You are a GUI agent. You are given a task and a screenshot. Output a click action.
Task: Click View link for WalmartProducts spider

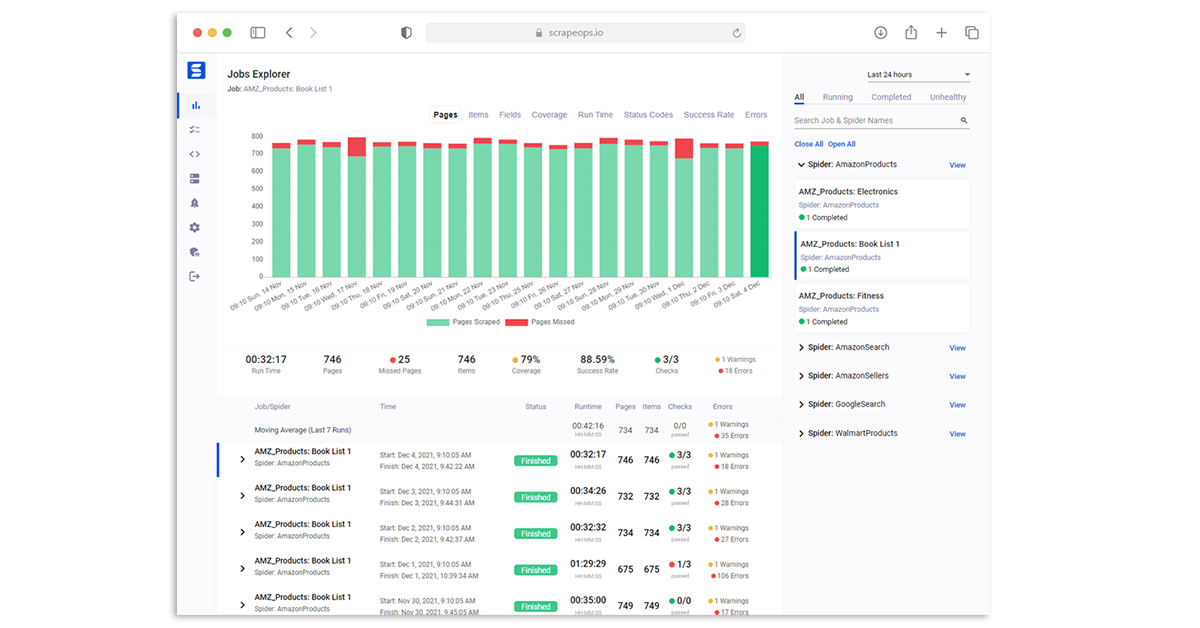click(957, 434)
